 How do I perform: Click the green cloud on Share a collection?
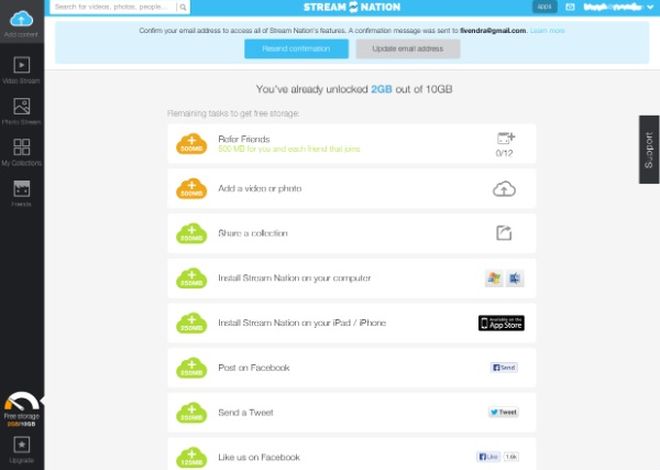click(x=192, y=234)
